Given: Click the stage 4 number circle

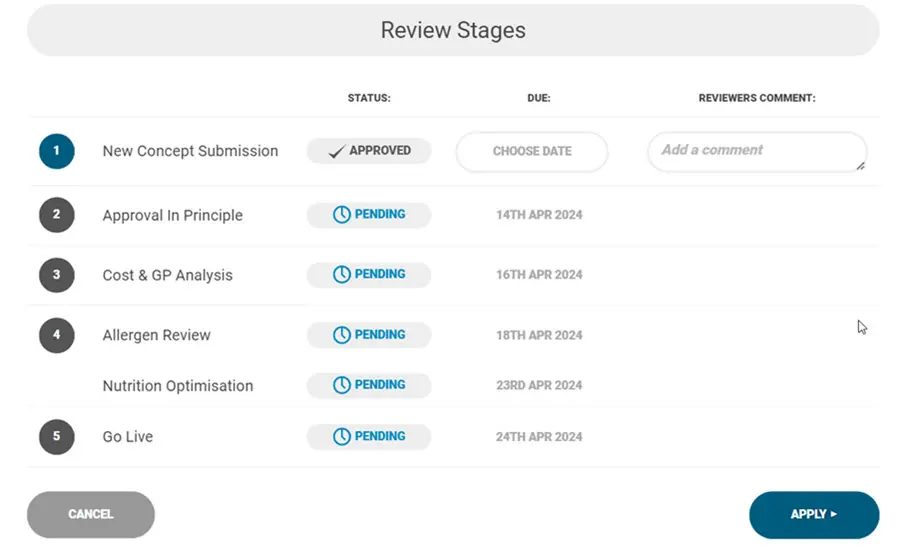Looking at the screenshot, I should tap(57, 335).
